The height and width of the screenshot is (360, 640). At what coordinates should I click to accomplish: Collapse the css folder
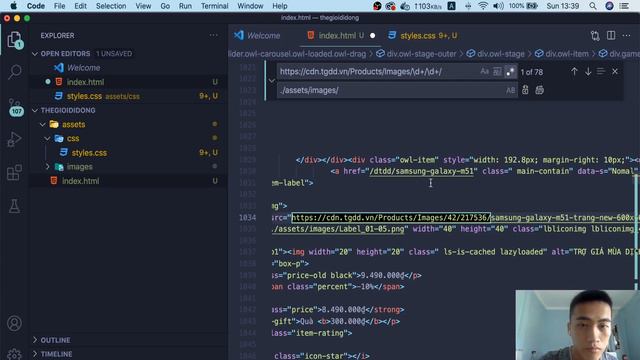47,138
